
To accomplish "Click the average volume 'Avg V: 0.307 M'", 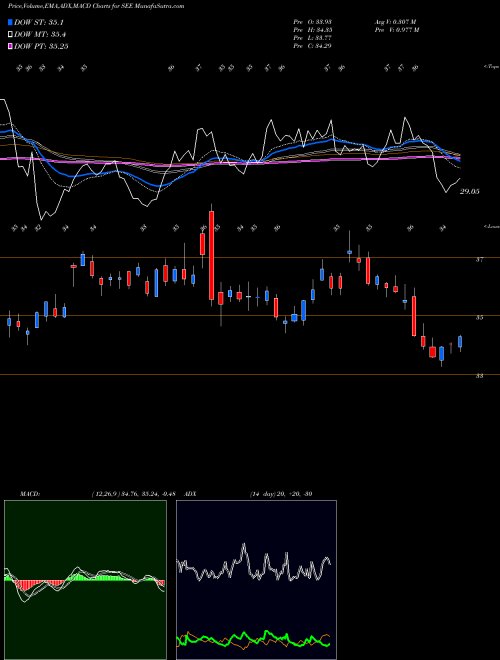I will (x=396, y=22).
